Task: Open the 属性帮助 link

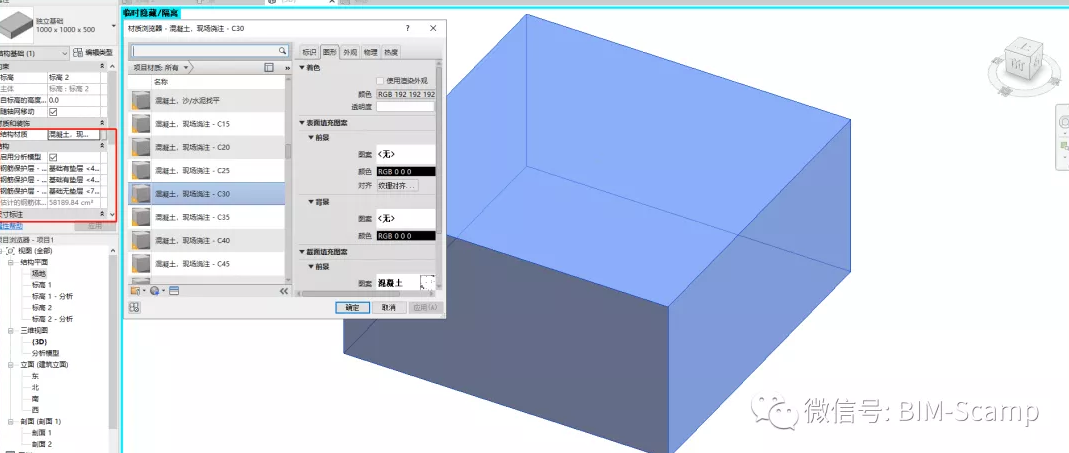Action: pyautogui.click(x=10, y=226)
